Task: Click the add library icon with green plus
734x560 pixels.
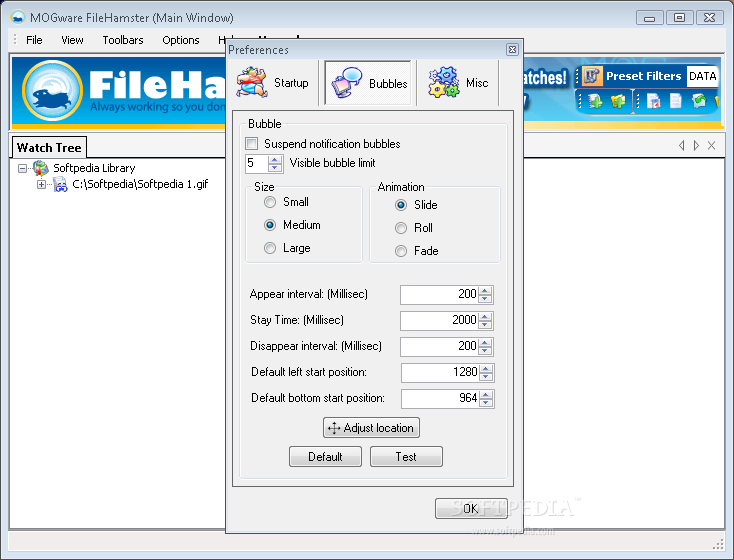Action: (x=595, y=101)
